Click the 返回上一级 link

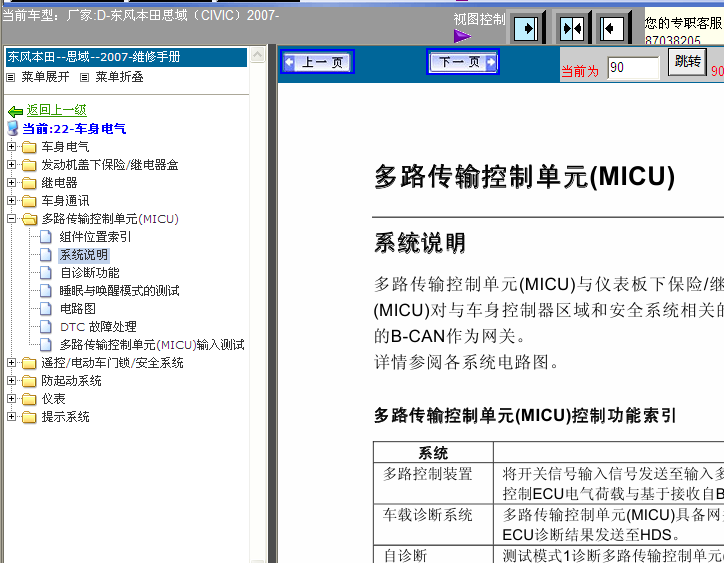(57, 110)
